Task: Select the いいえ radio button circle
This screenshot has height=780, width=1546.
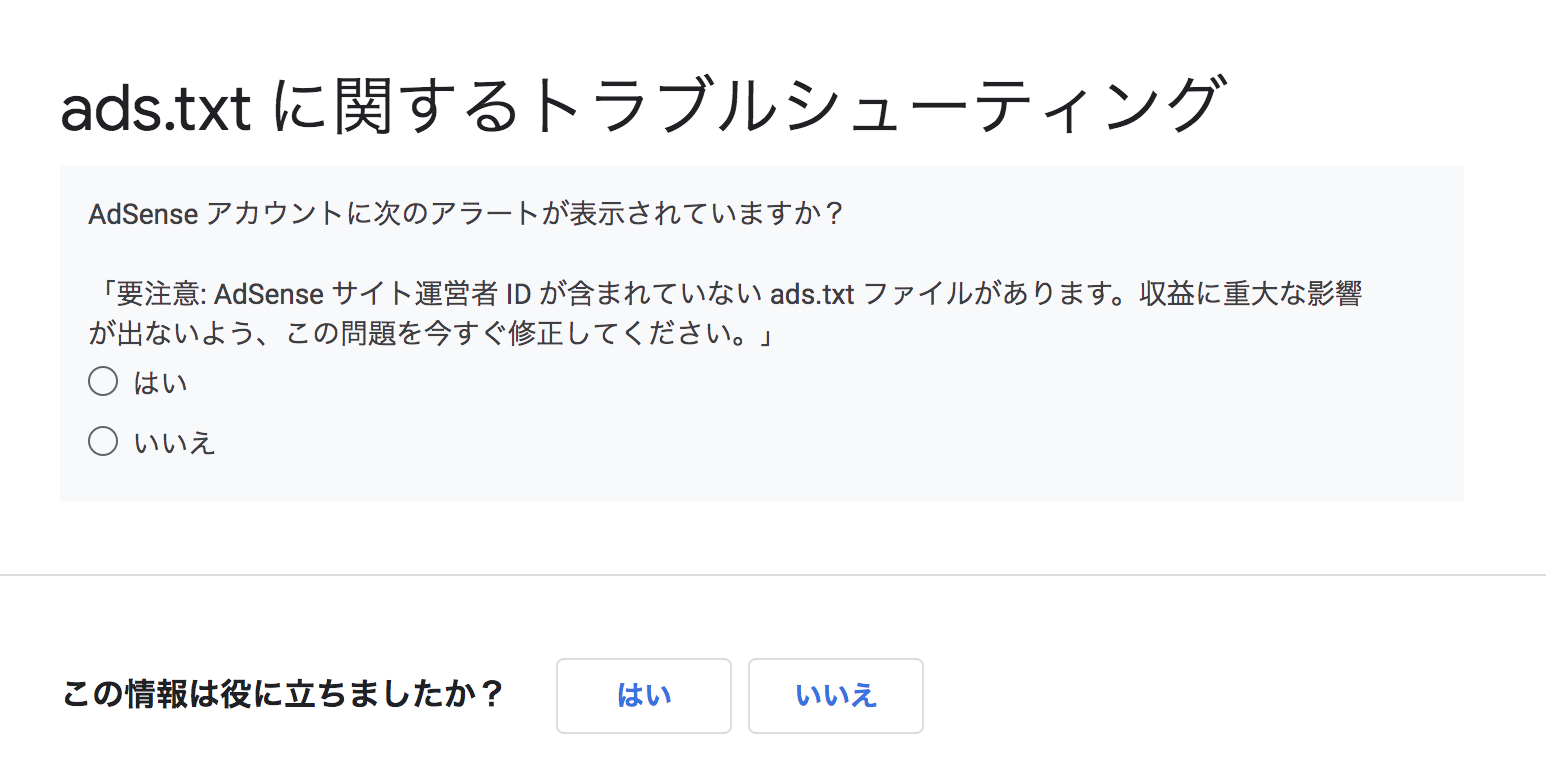Action: point(103,441)
